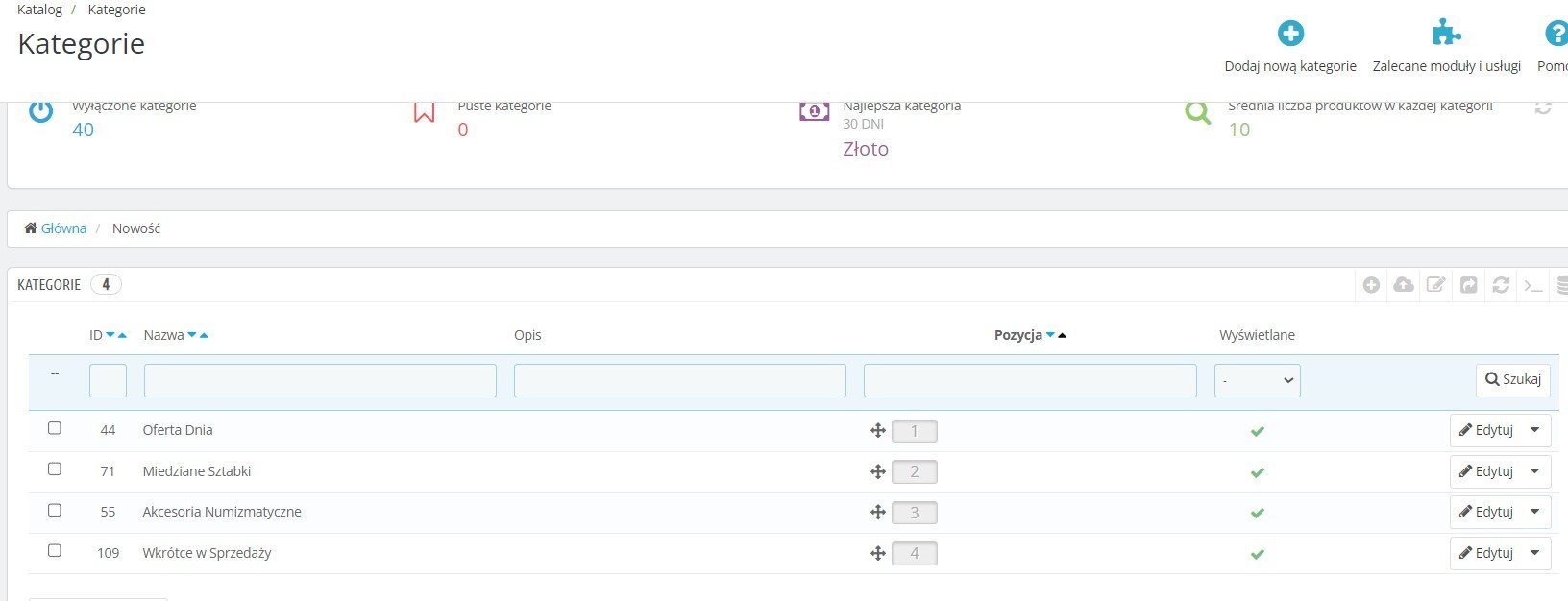Go to Główna in category breadcrumb
Viewport: 1568px width, 601px height.
[63, 228]
